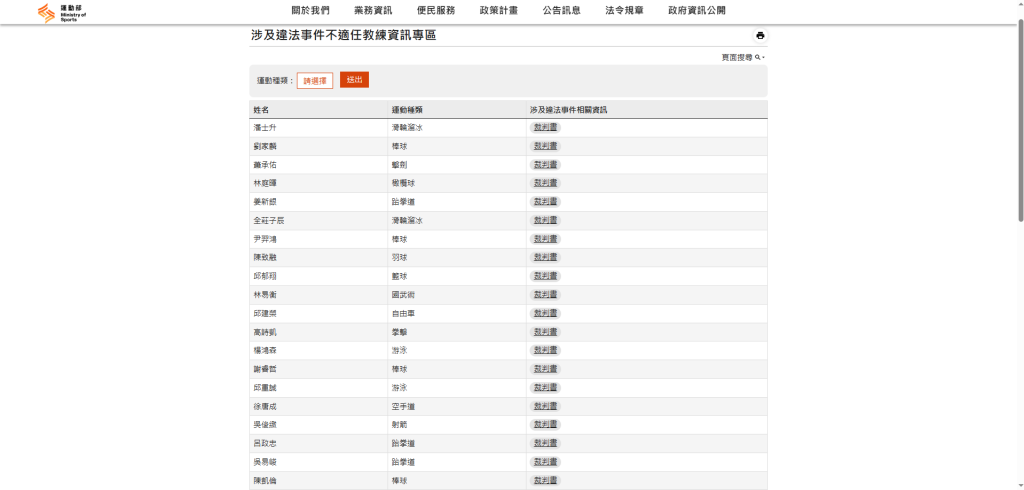Open 裁判書 link in 全莊子辰 row
Viewport: 1024px width, 490px height.
tap(545, 220)
